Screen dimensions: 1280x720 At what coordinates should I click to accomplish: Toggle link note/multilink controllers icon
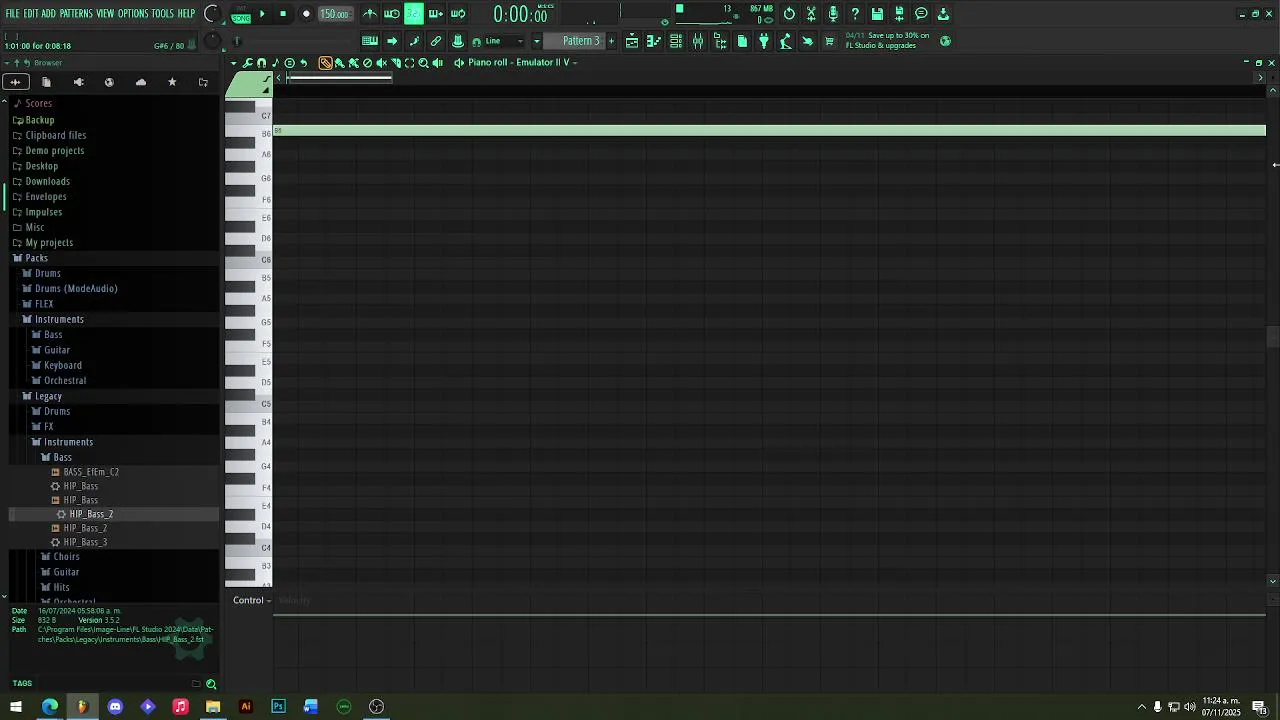[436, 41]
